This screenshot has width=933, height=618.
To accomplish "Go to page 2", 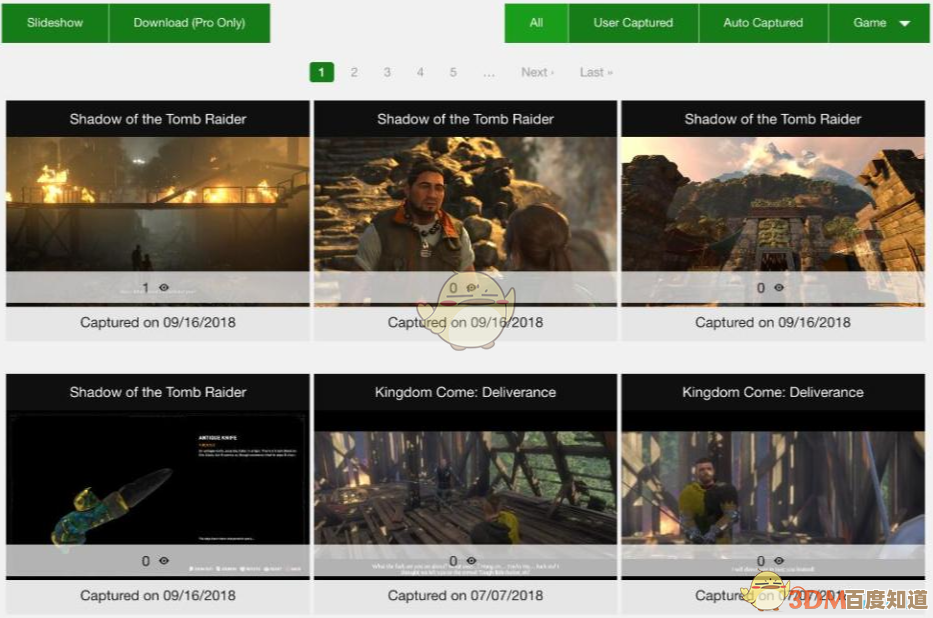I will pos(354,72).
